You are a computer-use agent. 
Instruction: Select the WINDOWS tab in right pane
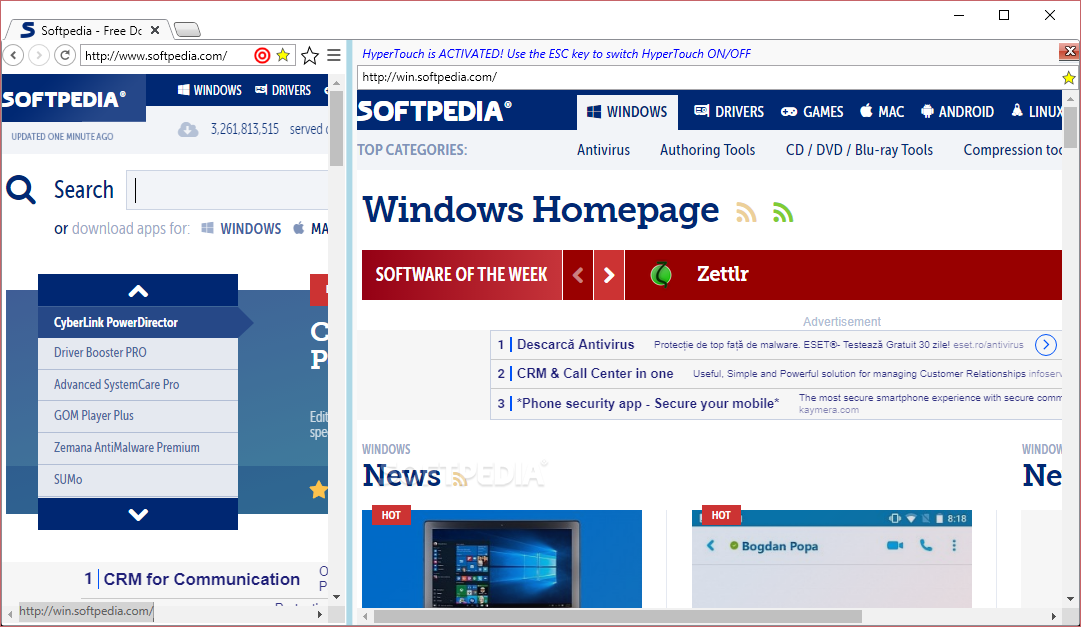click(627, 112)
